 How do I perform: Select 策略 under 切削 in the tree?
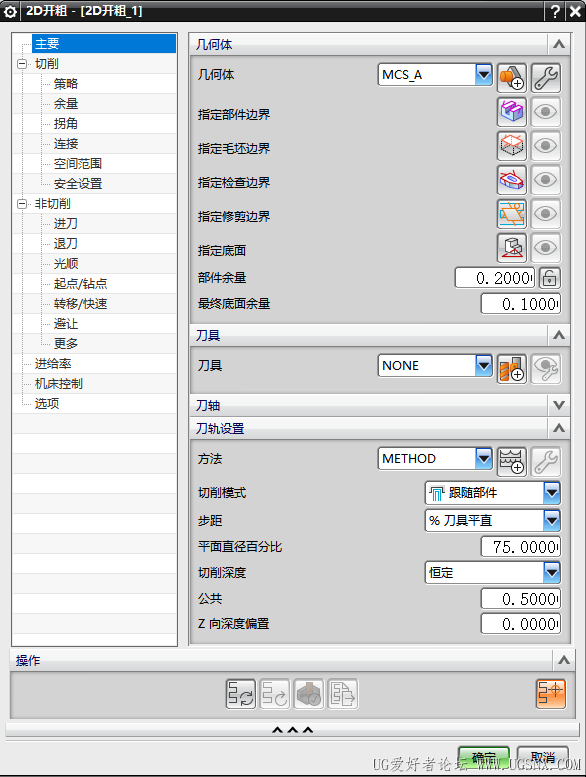[x=66, y=84]
